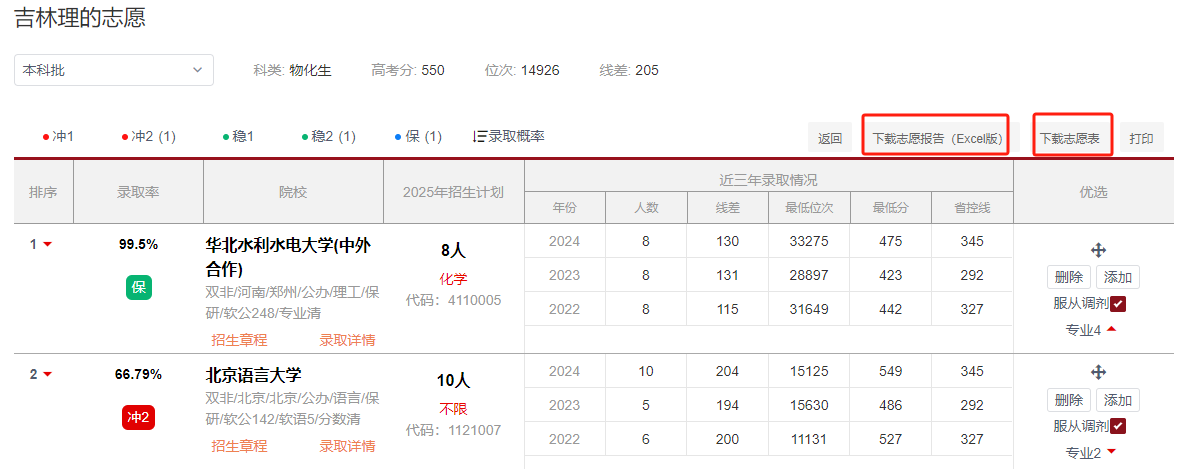Expand the 专业2 majors list

tap(1111, 452)
